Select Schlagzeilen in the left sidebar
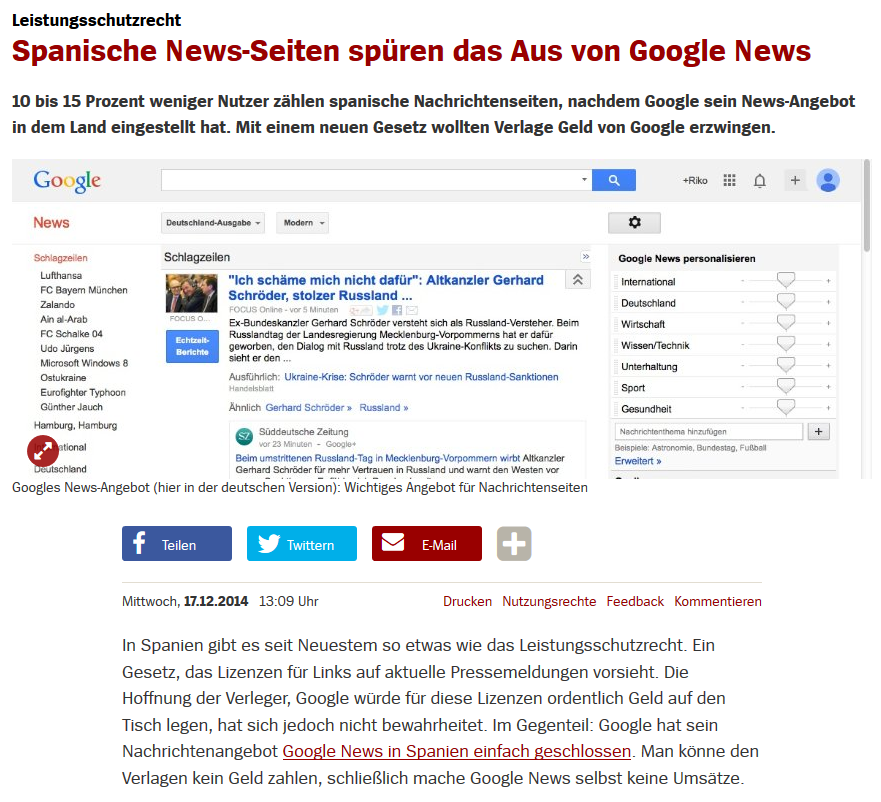 click(61, 258)
